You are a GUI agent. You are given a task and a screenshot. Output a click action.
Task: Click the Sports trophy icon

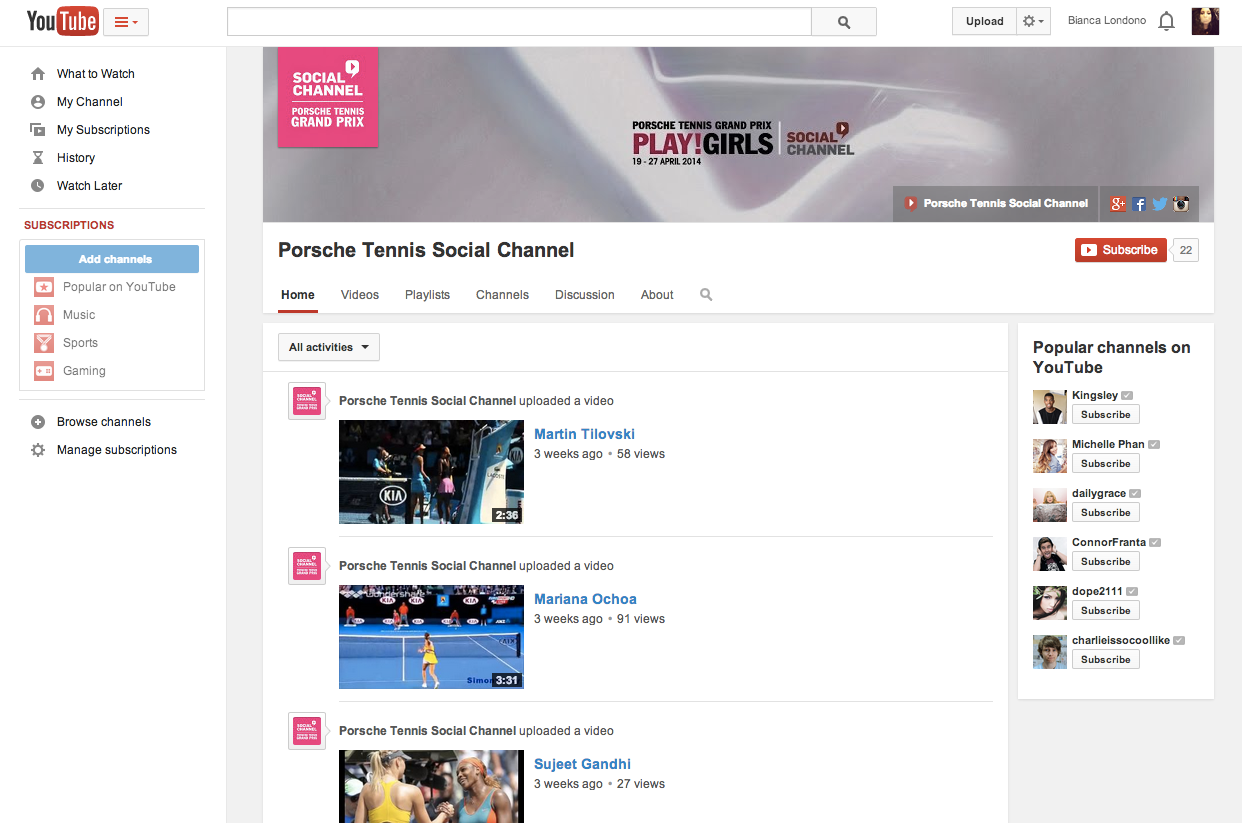point(44,343)
